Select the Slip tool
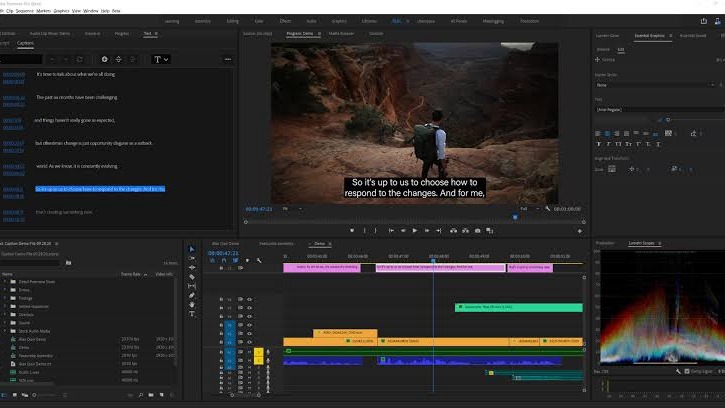725x408 pixels. click(x=192, y=286)
